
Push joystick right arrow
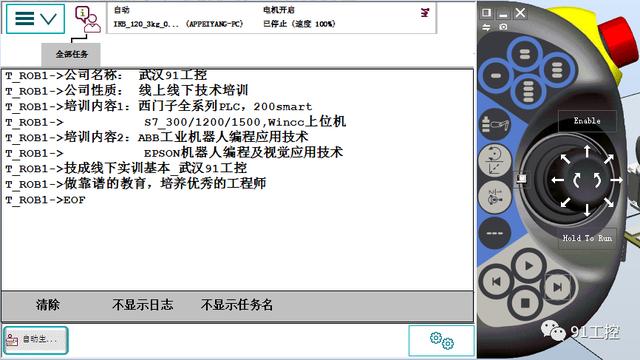pyautogui.click(x=616, y=180)
